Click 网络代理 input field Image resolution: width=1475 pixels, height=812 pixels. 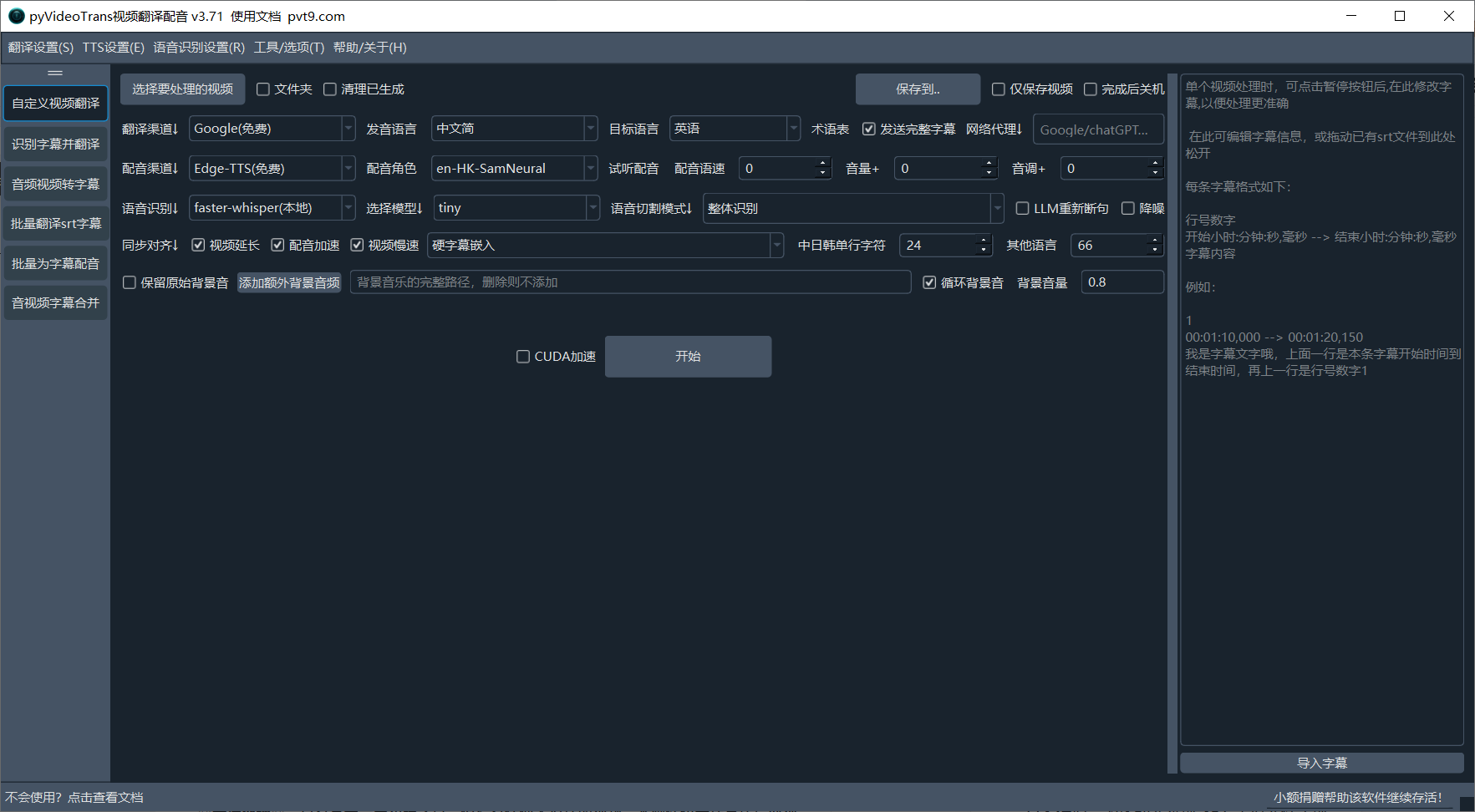pyautogui.click(x=1098, y=130)
